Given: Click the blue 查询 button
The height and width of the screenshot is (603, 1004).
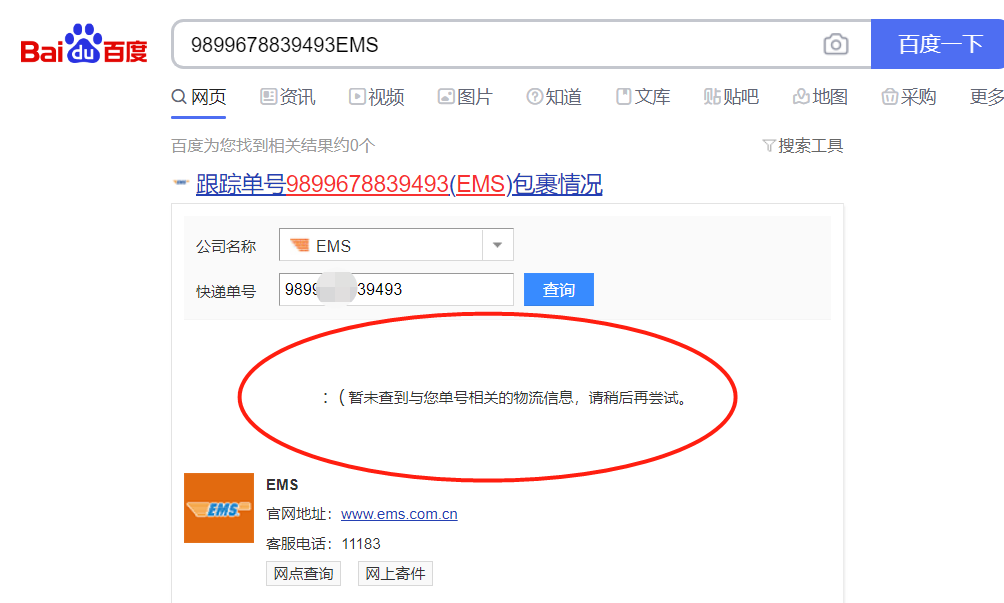Looking at the screenshot, I should 558,289.
